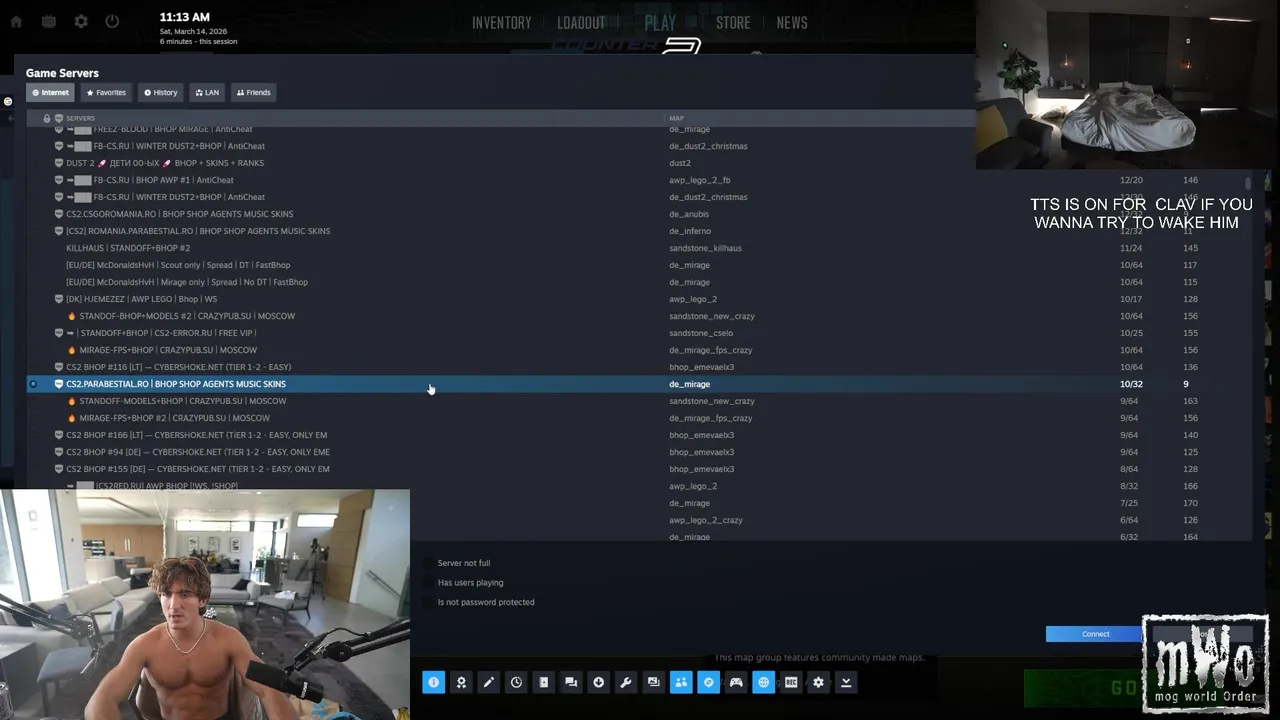Open the LAN servers tab
The height and width of the screenshot is (720, 1280).
[207, 92]
